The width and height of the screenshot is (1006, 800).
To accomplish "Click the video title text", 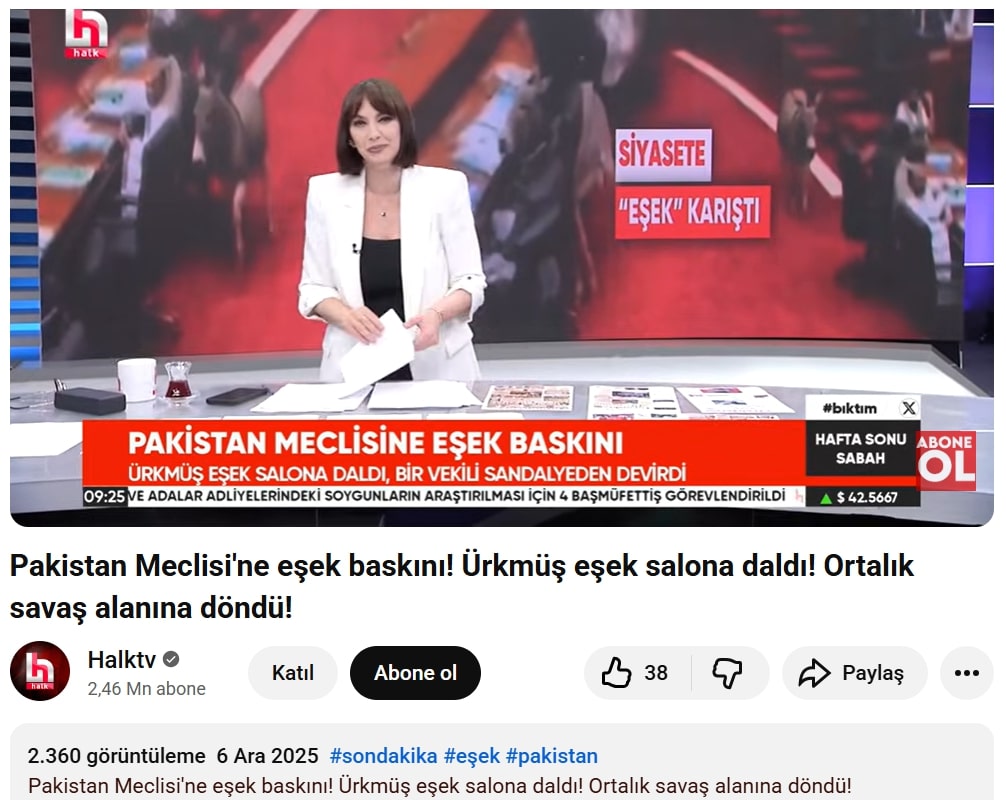I will (x=462, y=586).
